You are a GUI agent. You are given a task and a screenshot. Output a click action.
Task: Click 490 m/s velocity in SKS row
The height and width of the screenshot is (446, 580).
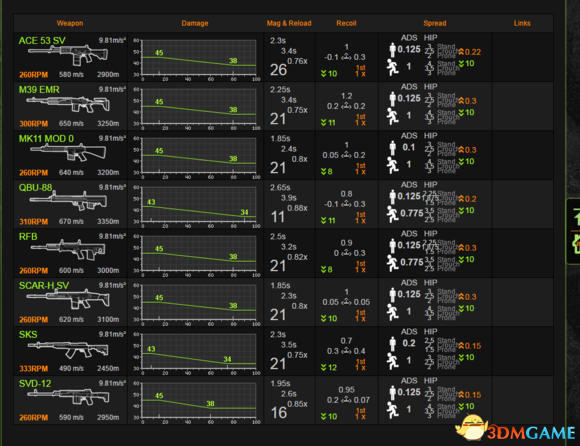pyautogui.click(x=71, y=369)
